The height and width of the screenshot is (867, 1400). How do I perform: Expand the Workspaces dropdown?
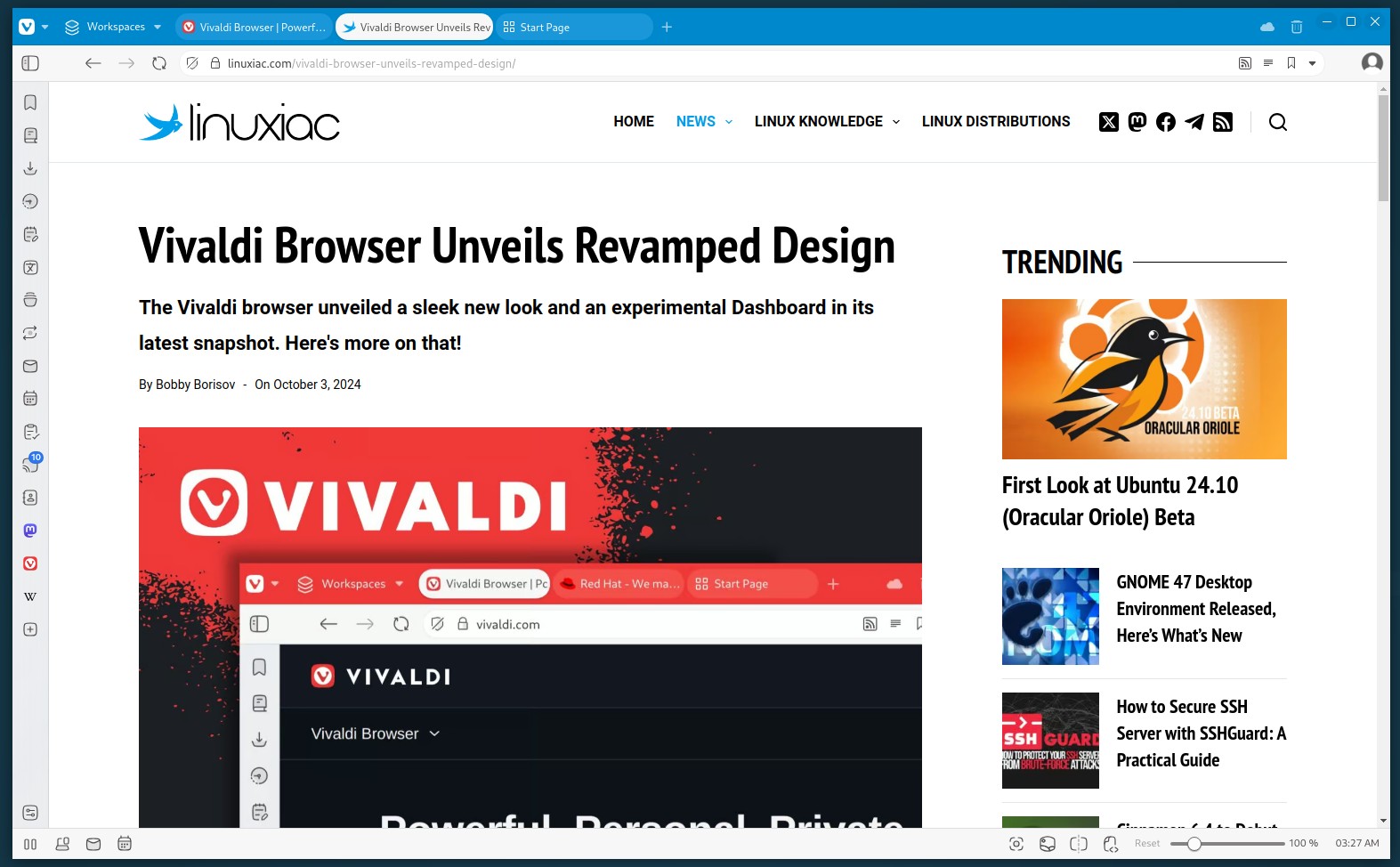point(113,27)
